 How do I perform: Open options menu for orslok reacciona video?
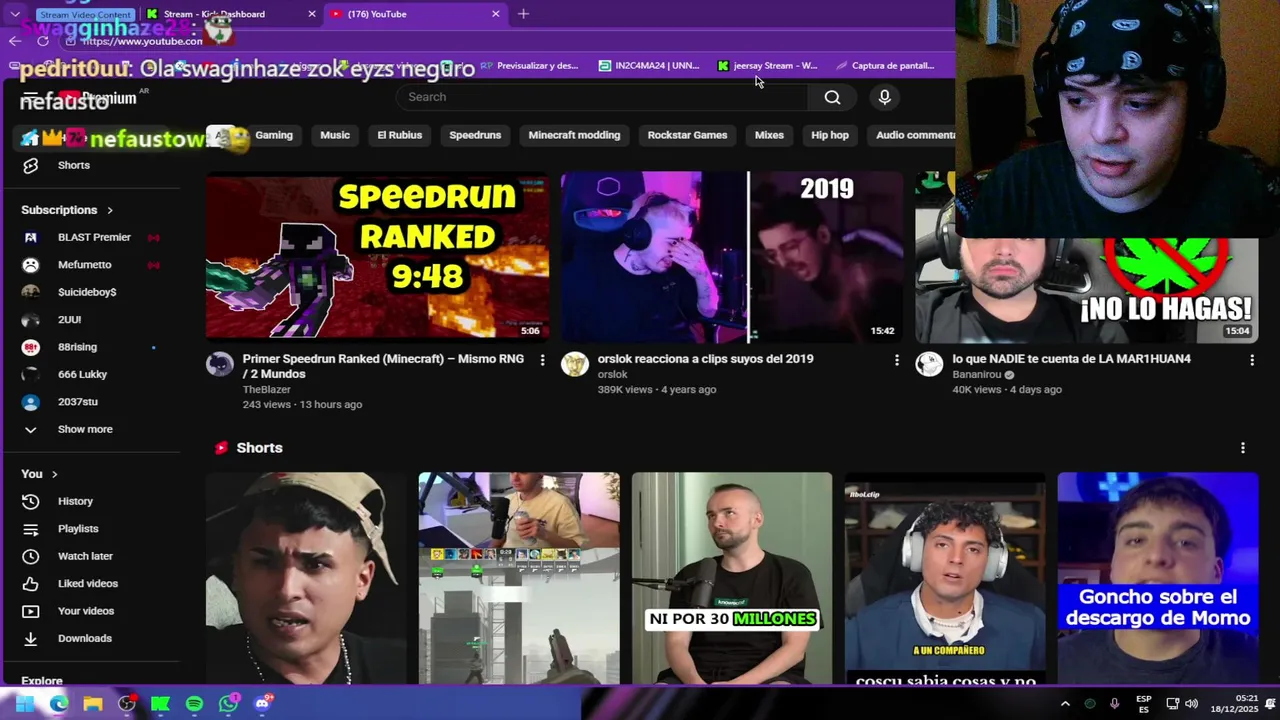[x=896, y=360]
